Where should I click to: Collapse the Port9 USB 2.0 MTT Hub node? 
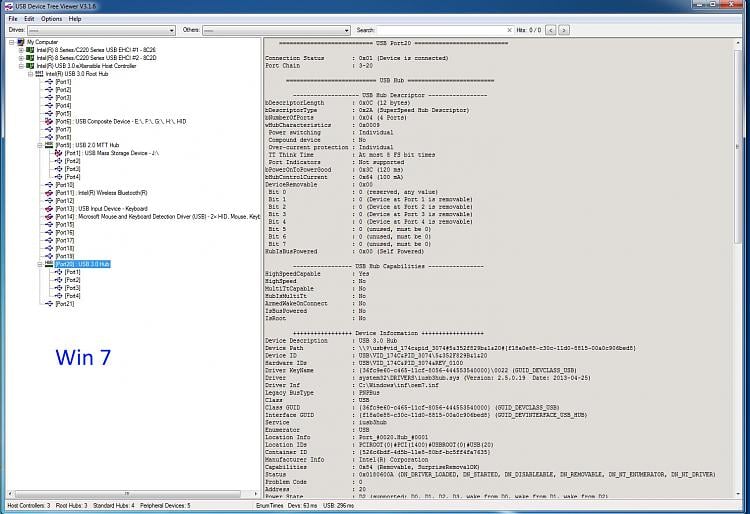point(39,145)
